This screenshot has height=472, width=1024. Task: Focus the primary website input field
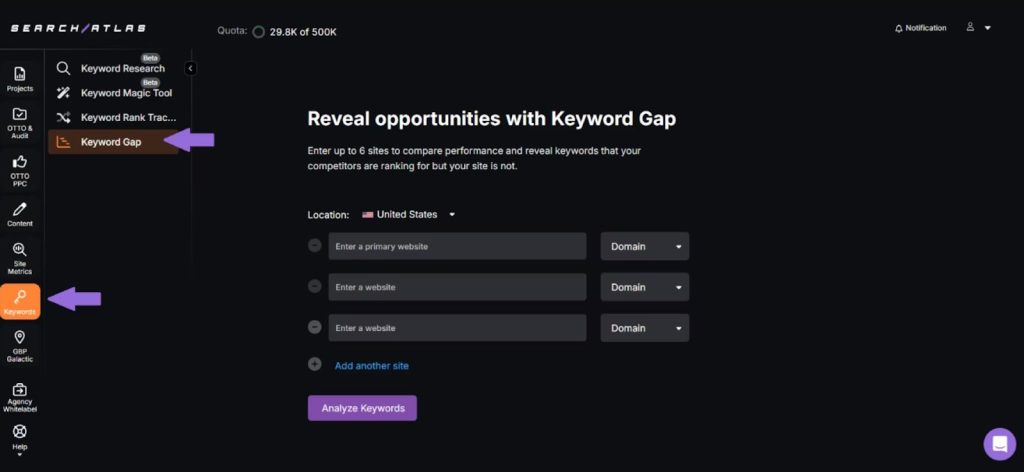(x=457, y=246)
